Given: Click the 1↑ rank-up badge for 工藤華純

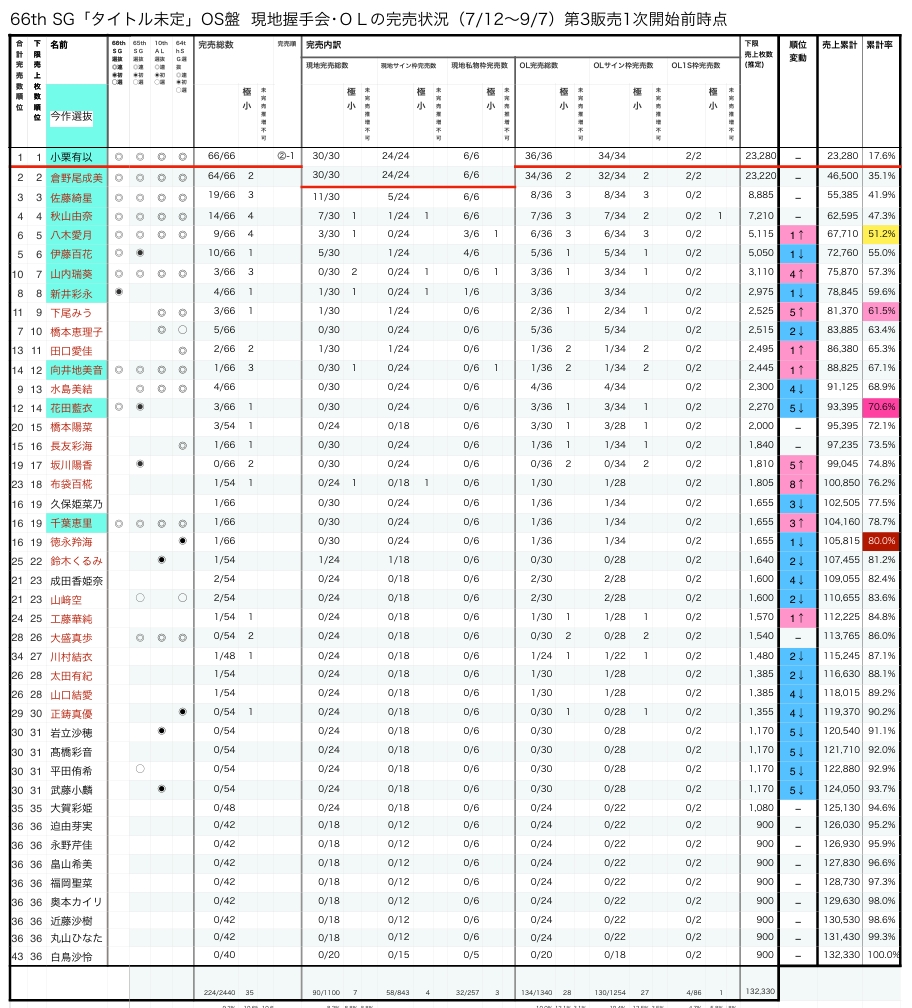Looking at the screenshot, I should click(797, 618).
